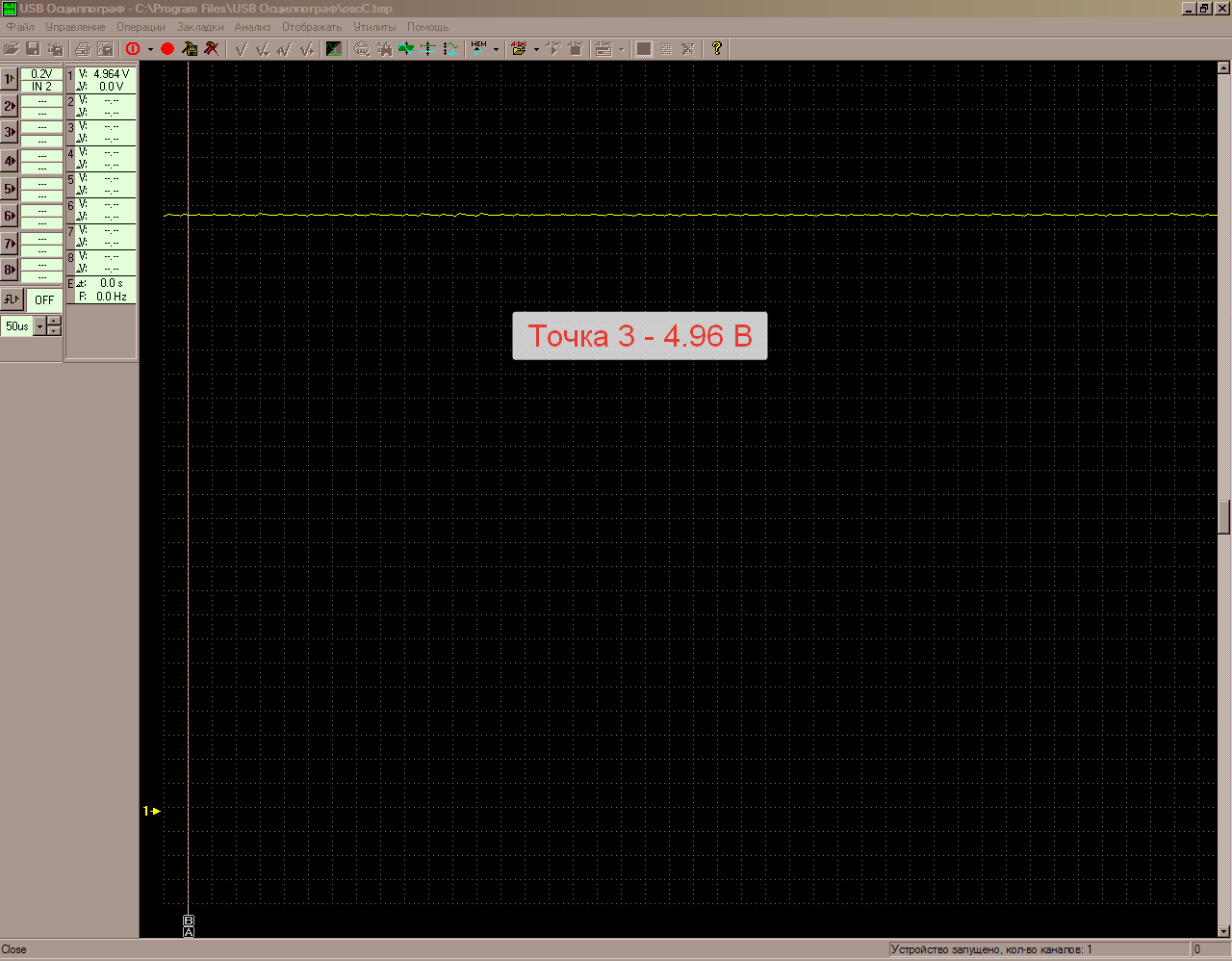Screen dimensions: 1232x961
Task: Click the yellow channel 1 zero-level marker
Action: click(151, 811)
